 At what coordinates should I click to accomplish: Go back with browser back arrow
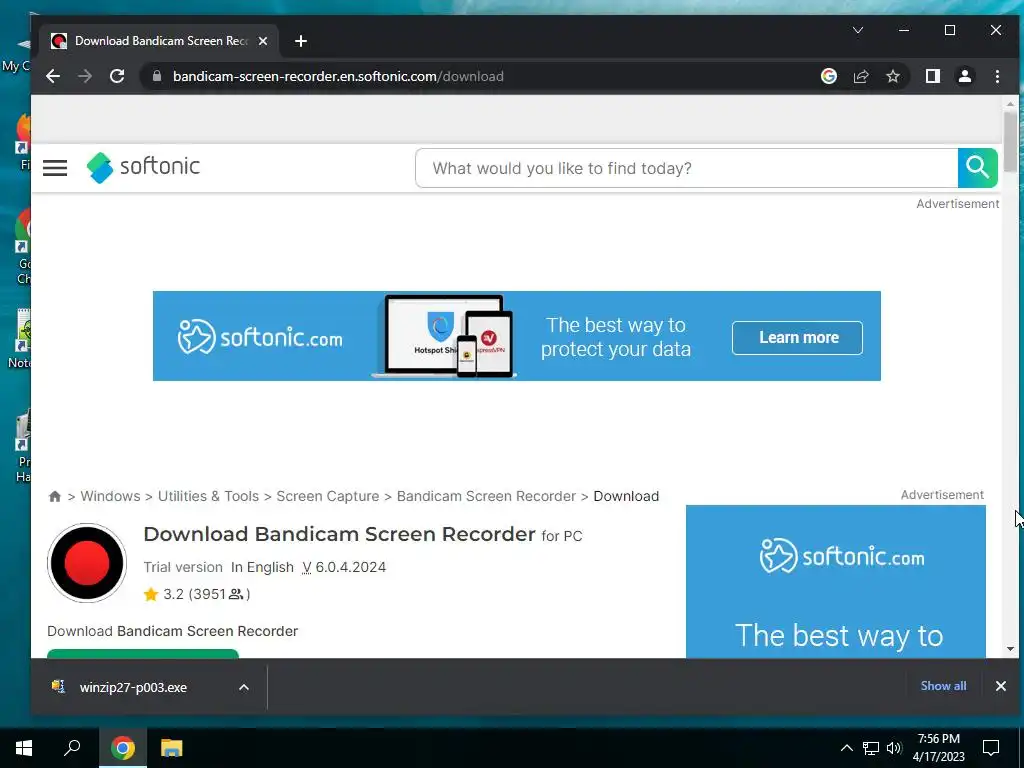53,76
